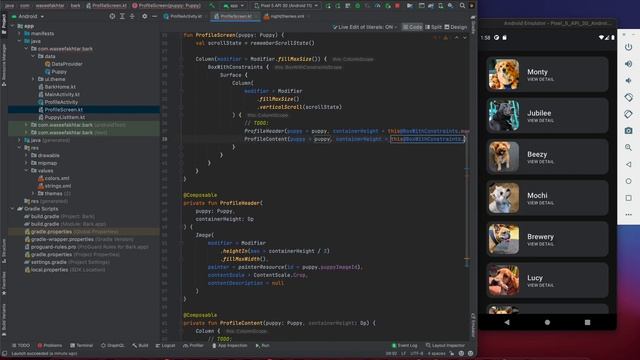Open the Jubilee puppy card in emulator

(x=547, y=116)
